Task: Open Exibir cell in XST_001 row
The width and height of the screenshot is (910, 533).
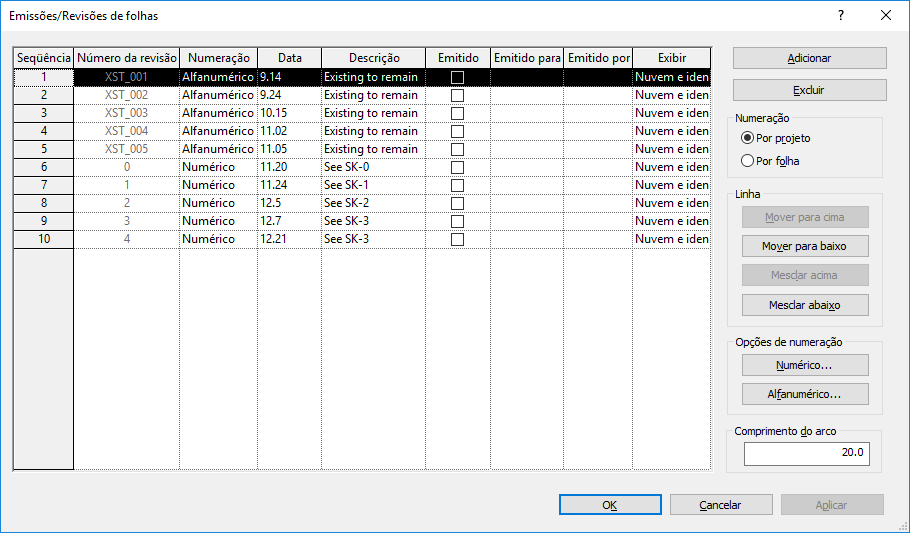Action: (x=671, y=77)
